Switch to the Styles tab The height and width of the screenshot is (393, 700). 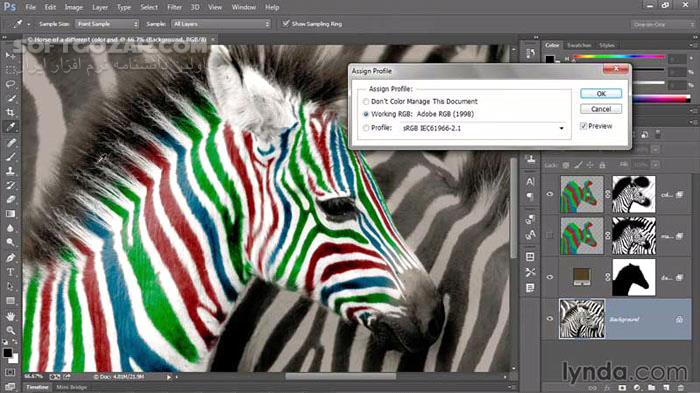(x=606, y=46)
